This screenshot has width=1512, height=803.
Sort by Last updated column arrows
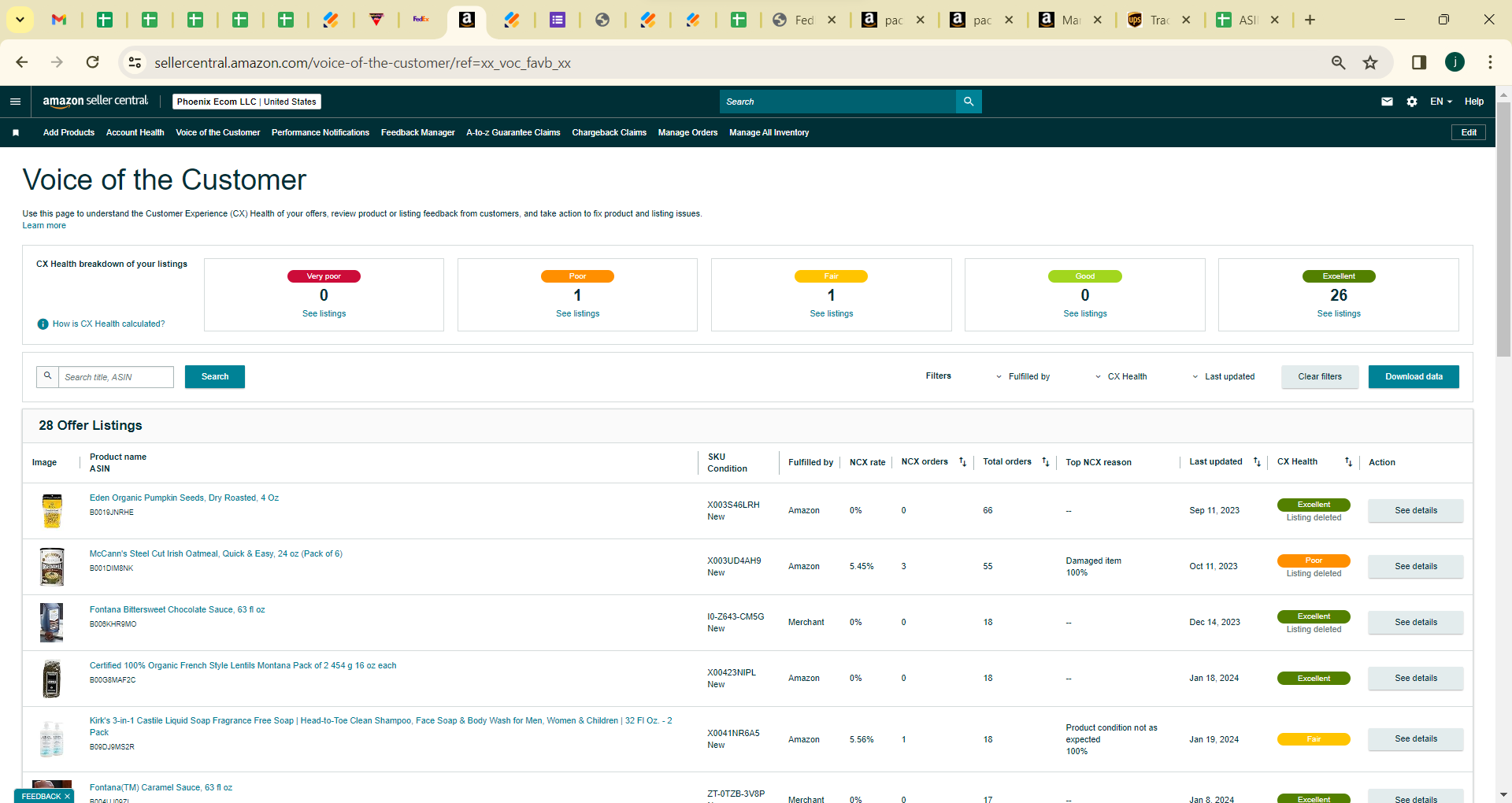point(1257,462)
